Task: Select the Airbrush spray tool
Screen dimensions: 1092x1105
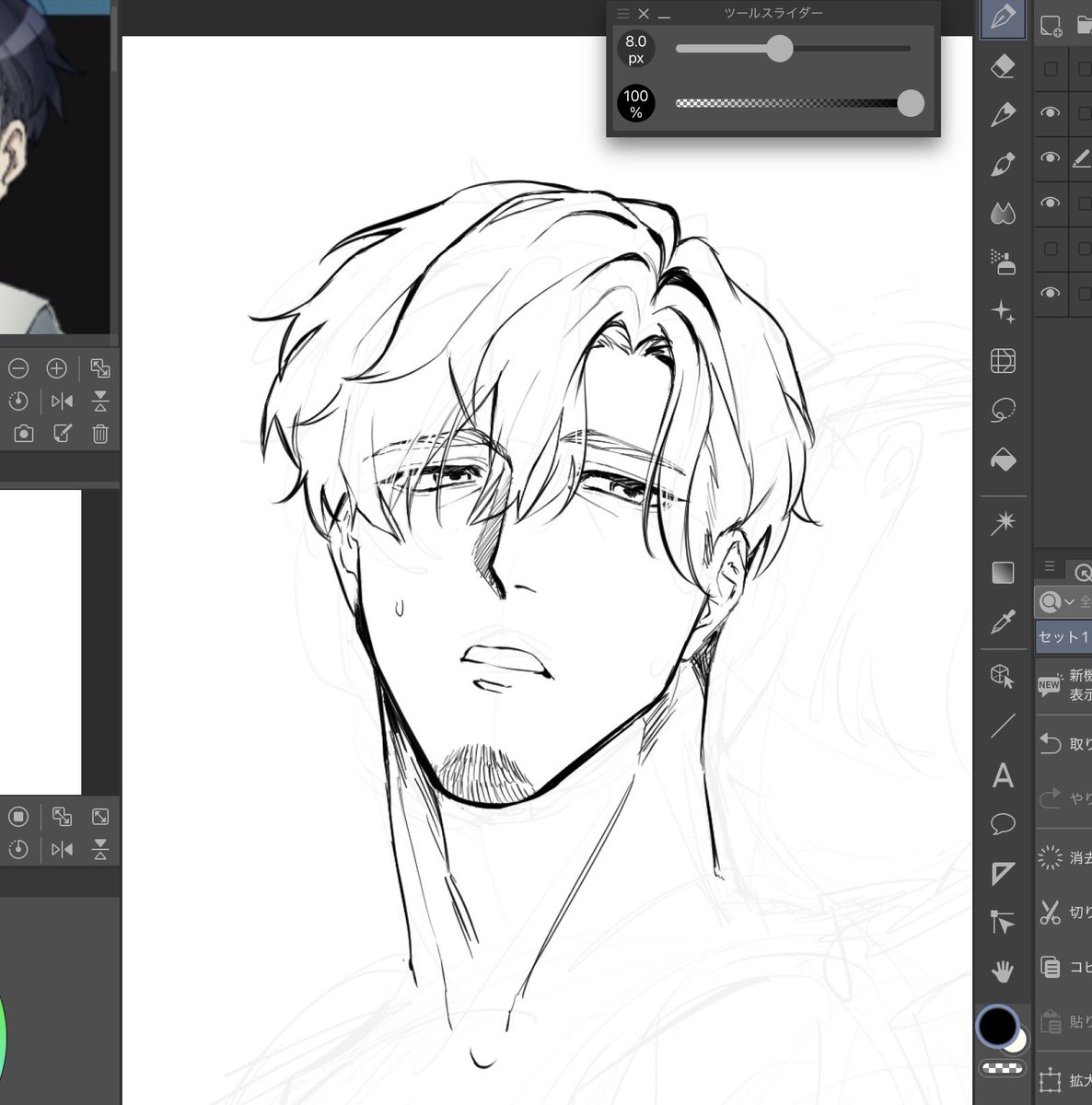Action: (1003, 262)
